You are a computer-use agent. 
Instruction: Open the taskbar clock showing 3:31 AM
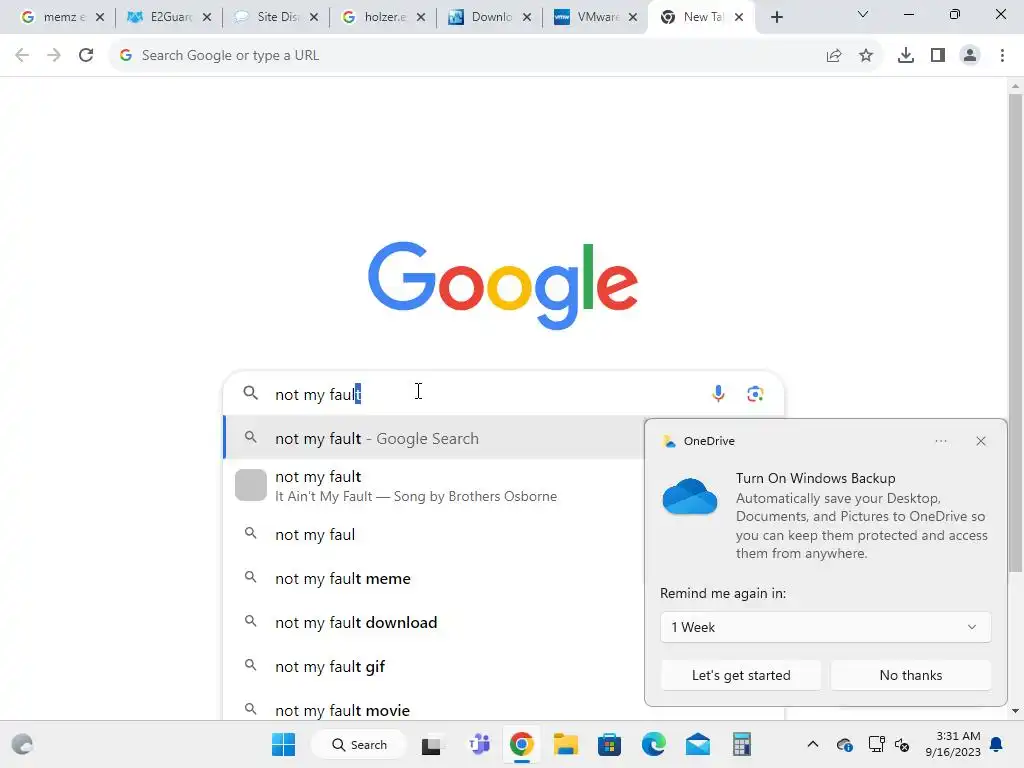(x=953, y=744)
